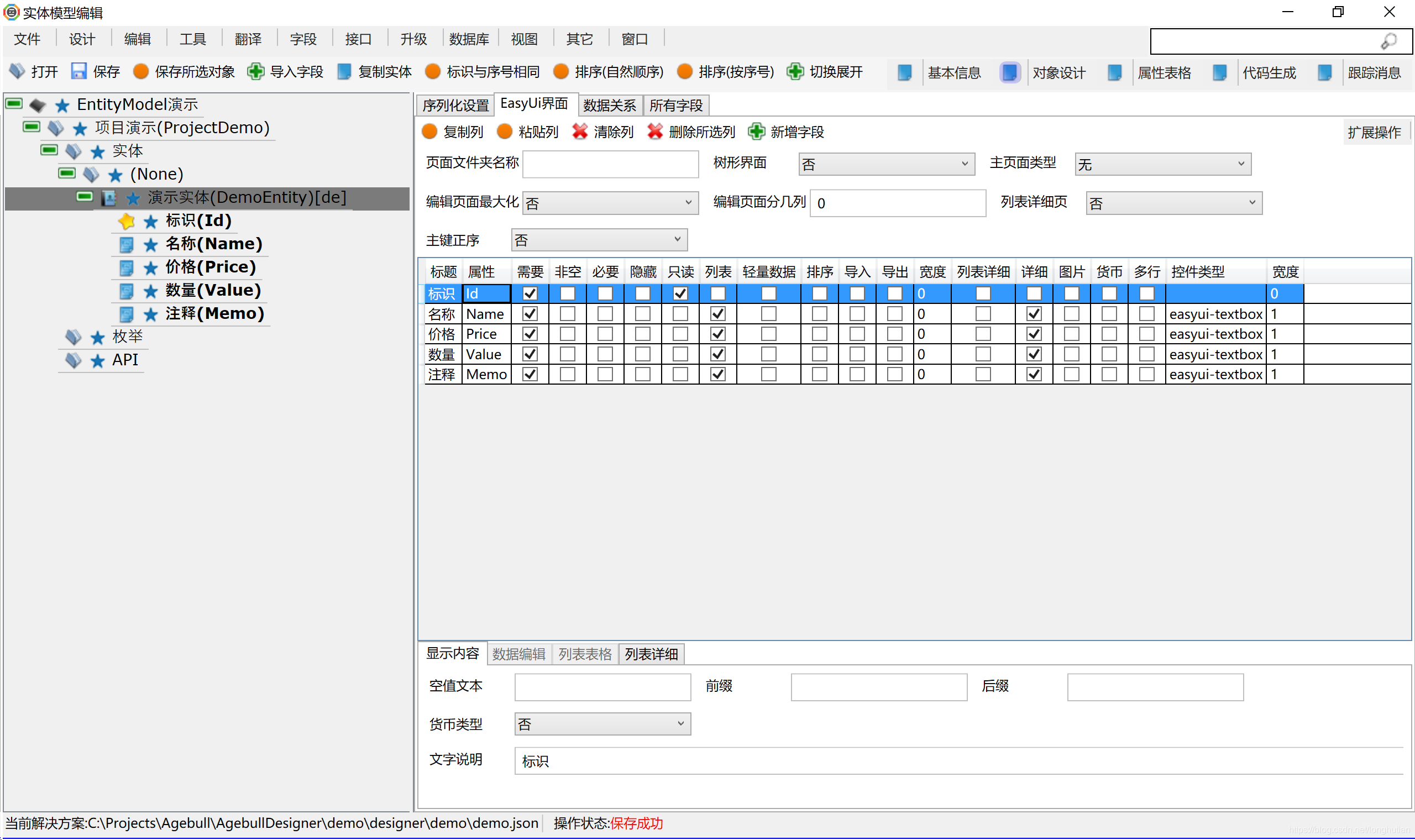This screenshot has width=1415, height=840.
Task: Click the entity icon beside 演示实体(DemoEntity)
Action: pos(109,198)
